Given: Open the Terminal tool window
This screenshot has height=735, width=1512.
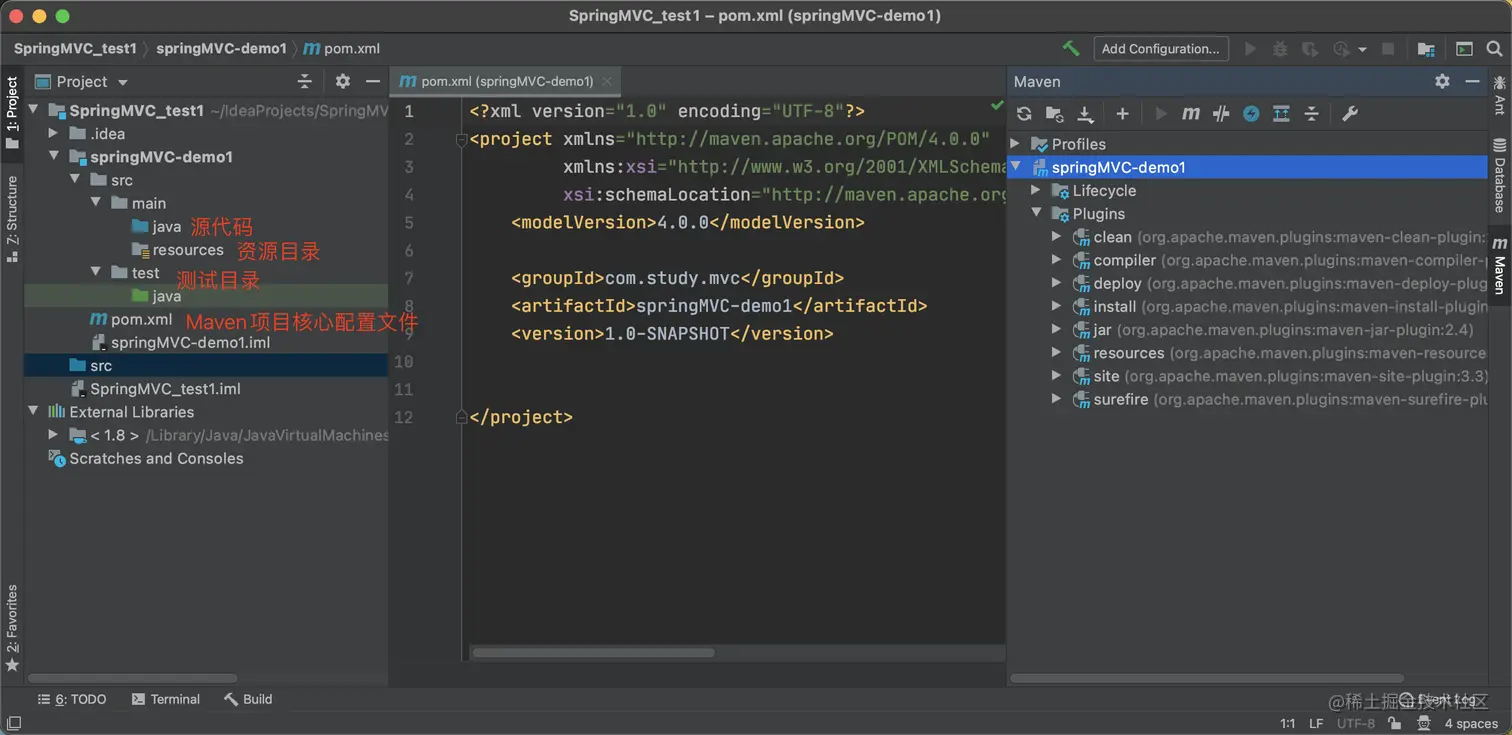Looking at the screenshot, I should (x=166, y=699).
